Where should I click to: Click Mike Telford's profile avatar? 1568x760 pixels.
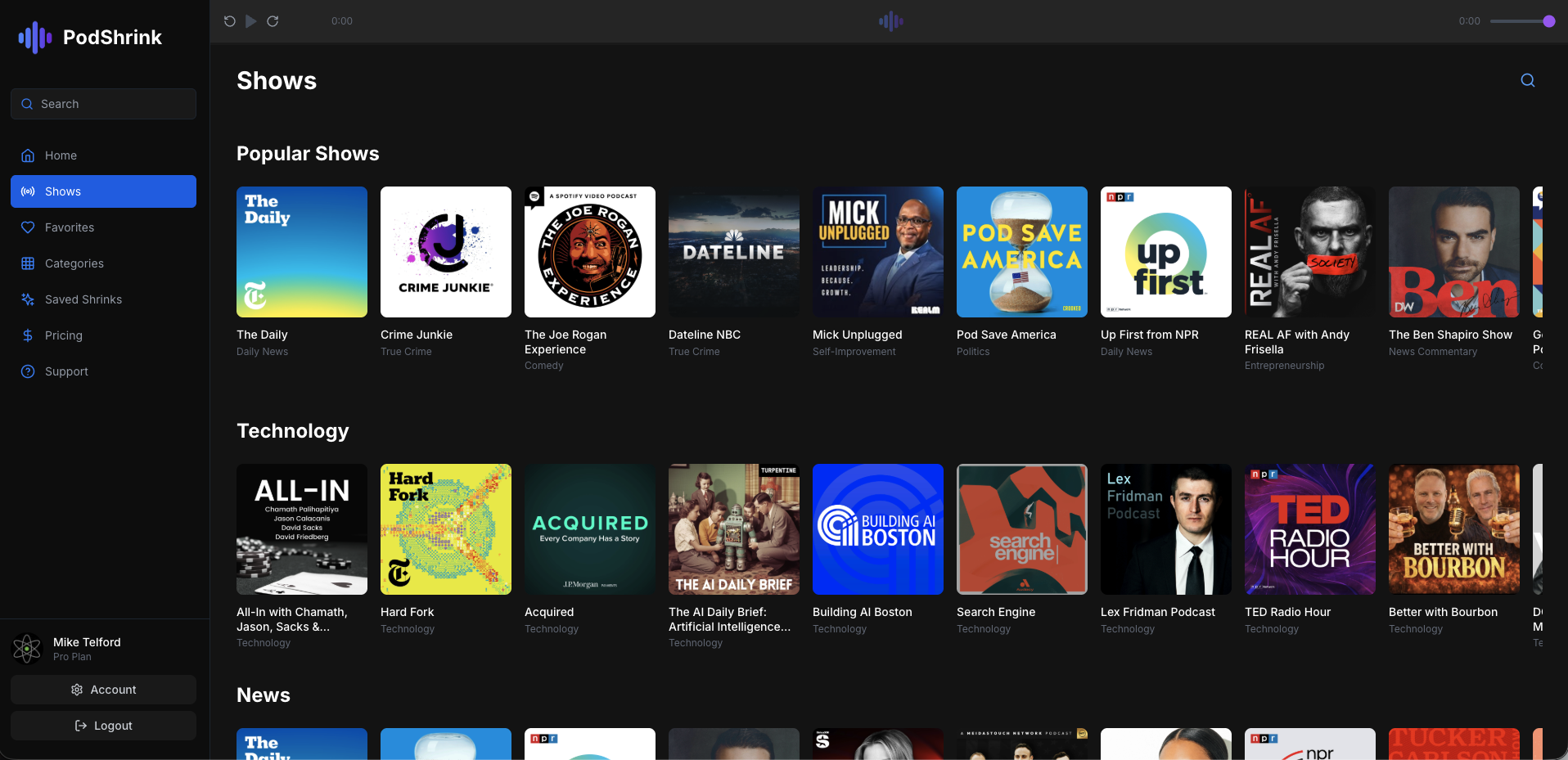coord(27,648)
